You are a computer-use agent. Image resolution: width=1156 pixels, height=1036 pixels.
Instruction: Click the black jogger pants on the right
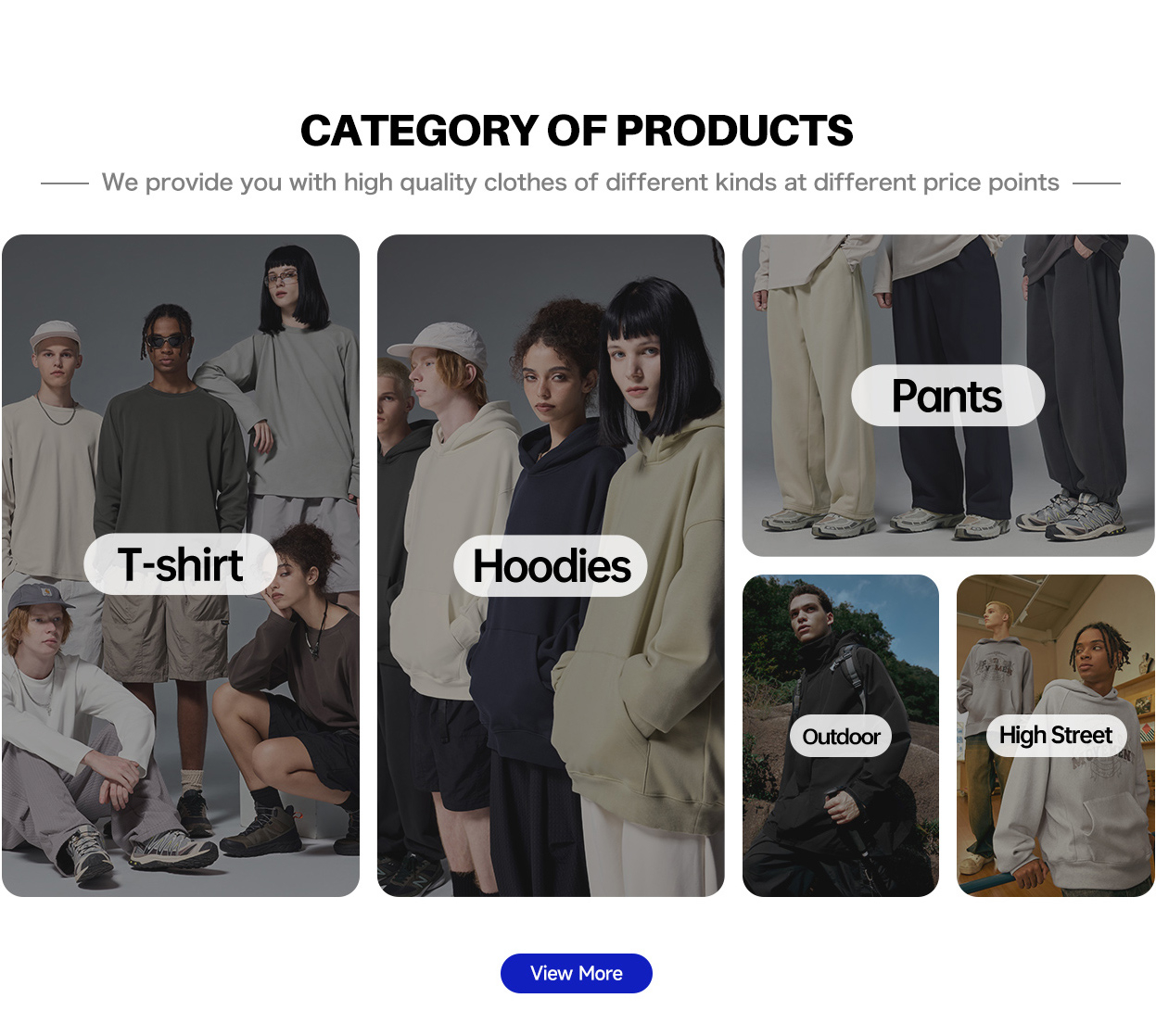pos(1075,371)
